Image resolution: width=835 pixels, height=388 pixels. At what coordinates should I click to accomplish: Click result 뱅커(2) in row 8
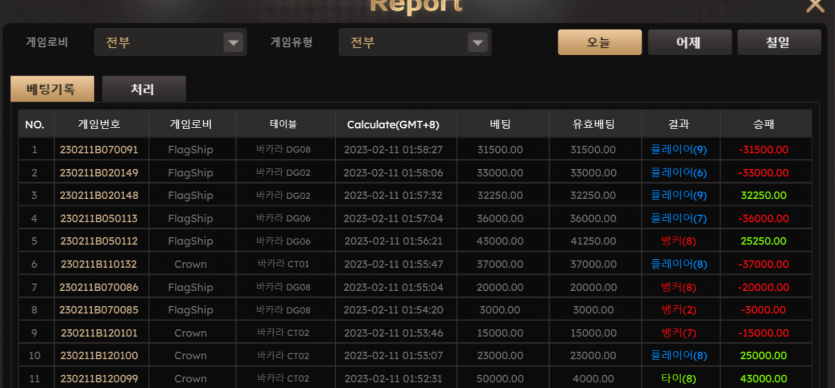(x=678, y=310)
